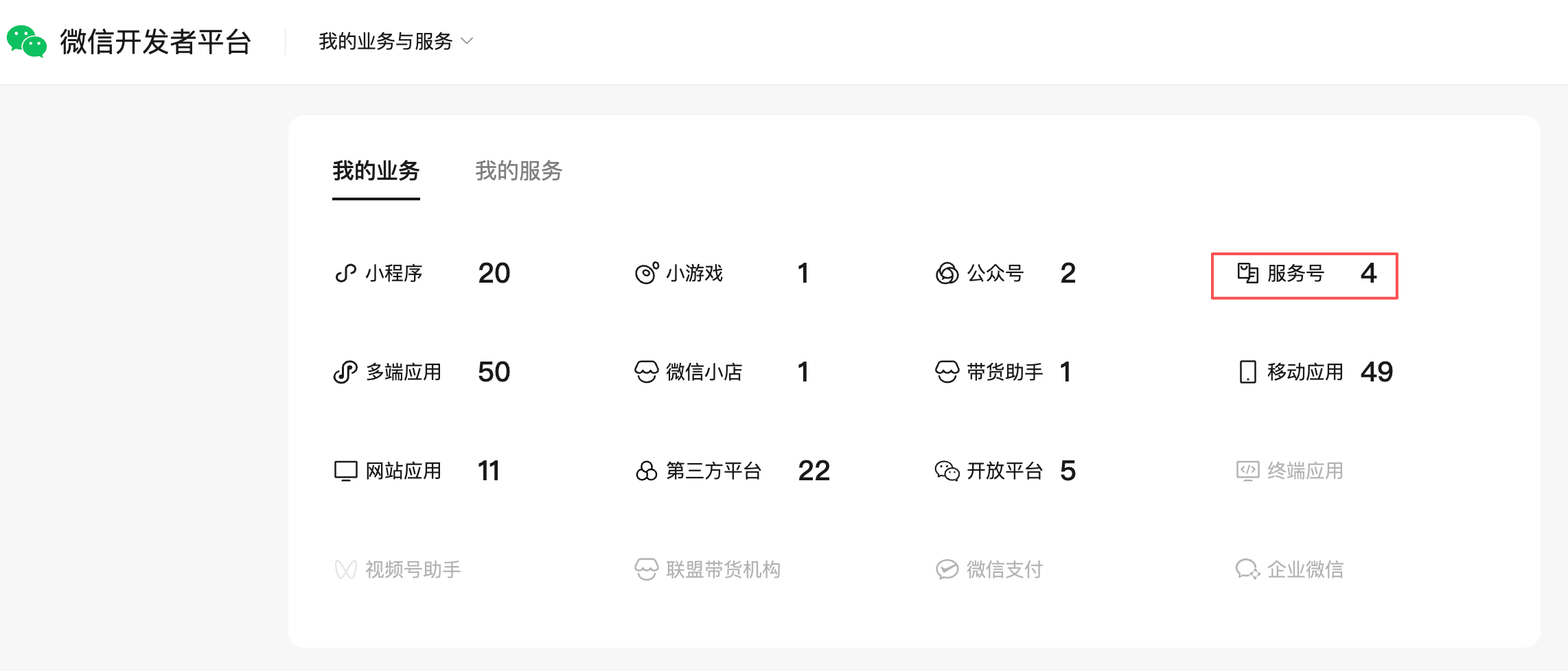Click the 移动应用 phone icon
The image size is (1568, 671).
[1247, 373]
